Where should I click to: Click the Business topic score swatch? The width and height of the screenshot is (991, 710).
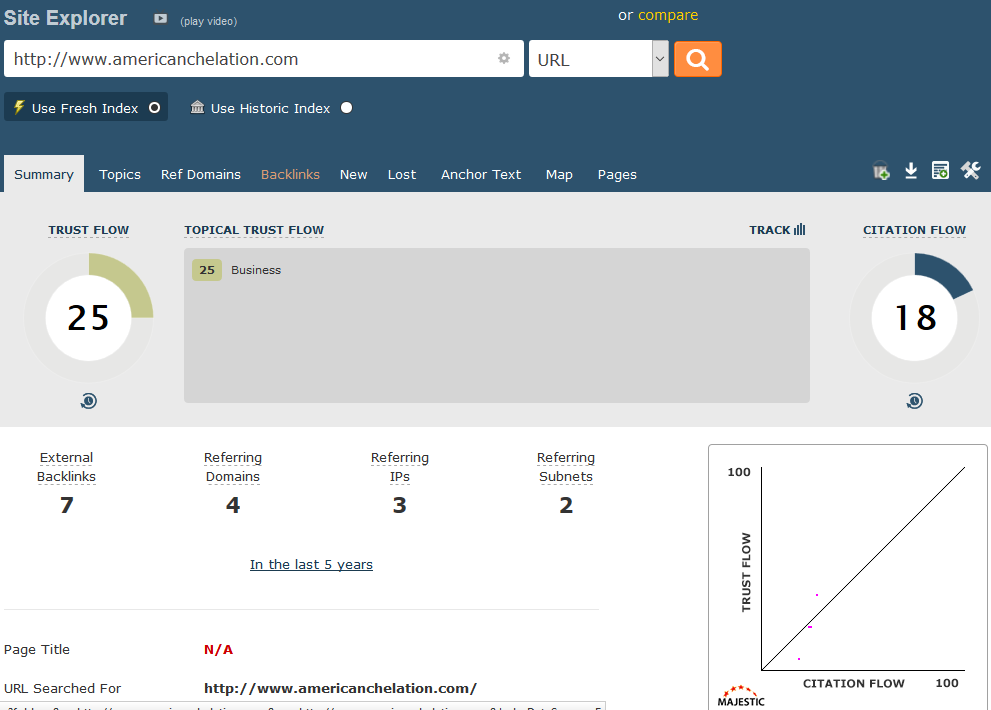click(207, 270)
